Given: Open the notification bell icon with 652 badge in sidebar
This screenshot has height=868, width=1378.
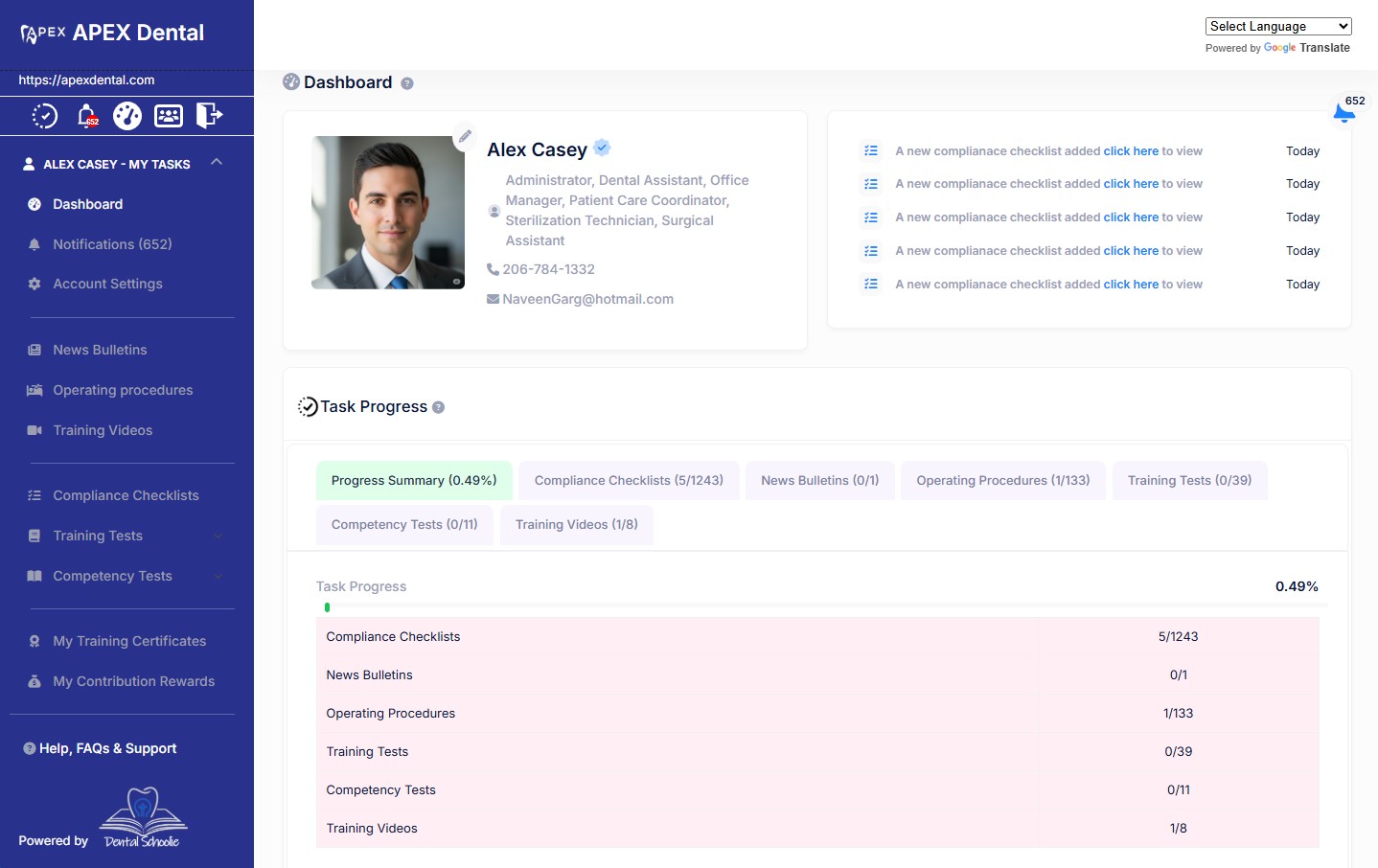Looking at the screenshot, I should (x=86, y=116).
